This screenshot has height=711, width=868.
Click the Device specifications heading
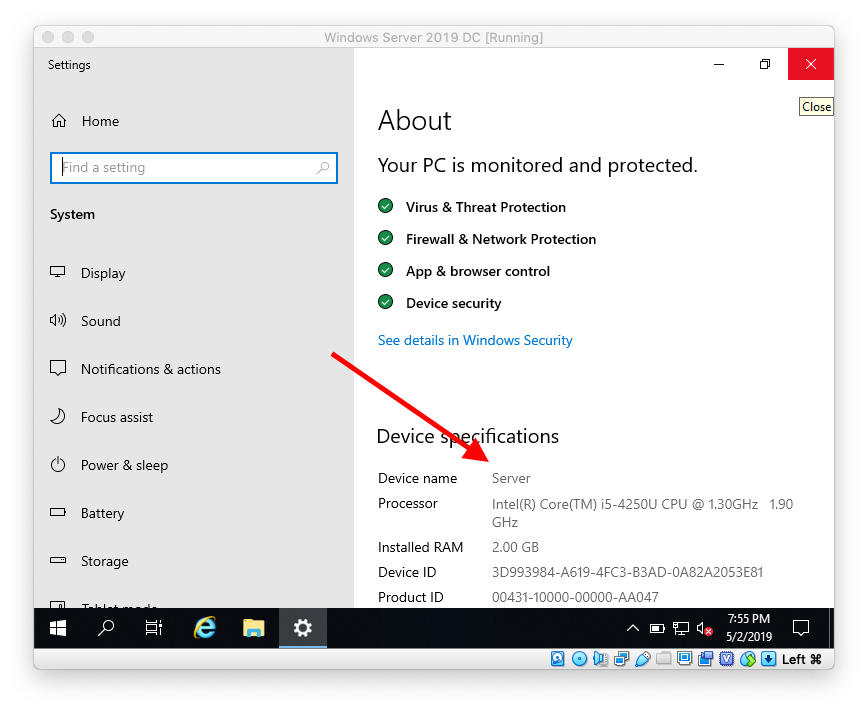click(x=467, y=436)
